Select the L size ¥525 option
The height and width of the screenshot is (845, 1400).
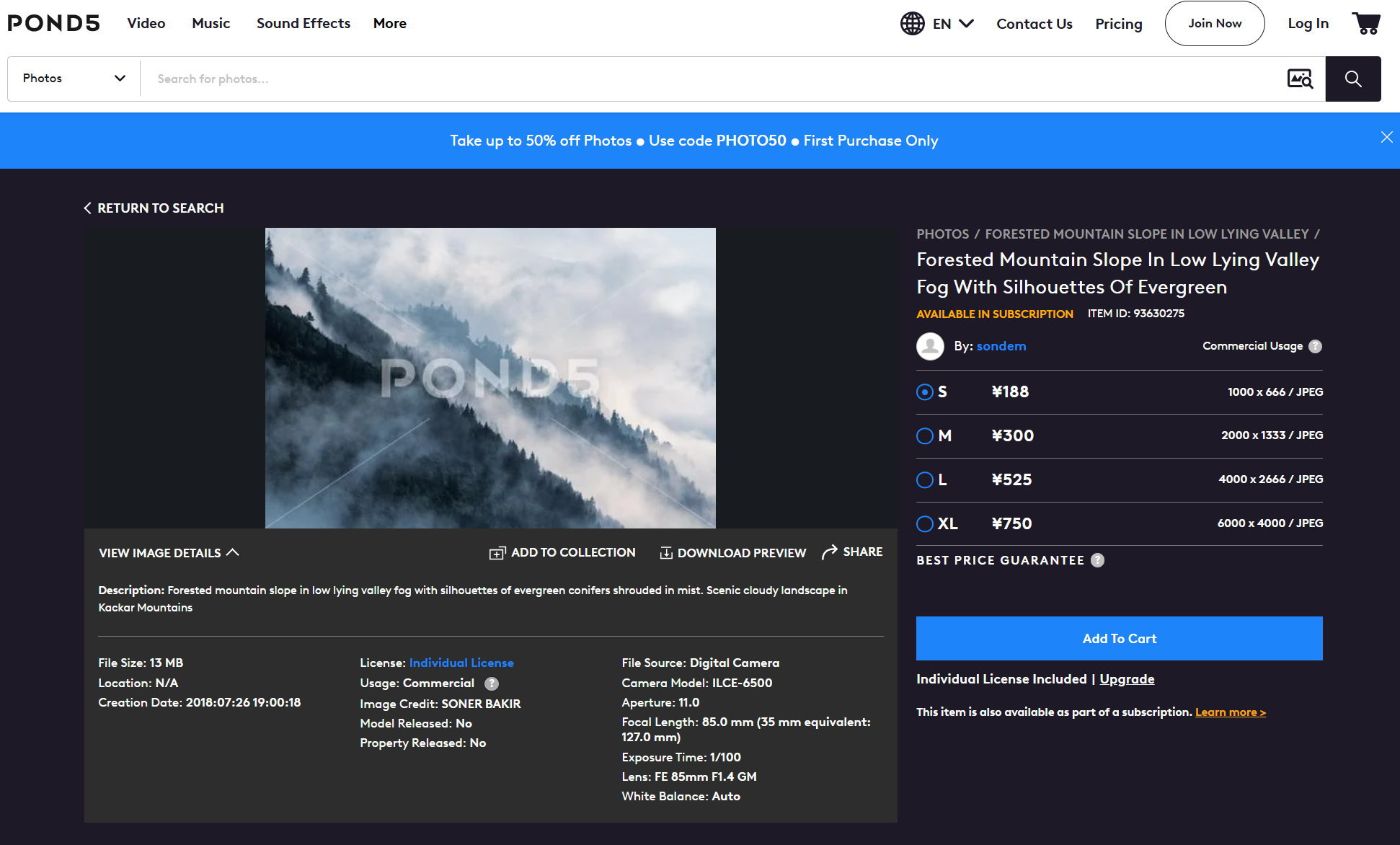[924, 479]
